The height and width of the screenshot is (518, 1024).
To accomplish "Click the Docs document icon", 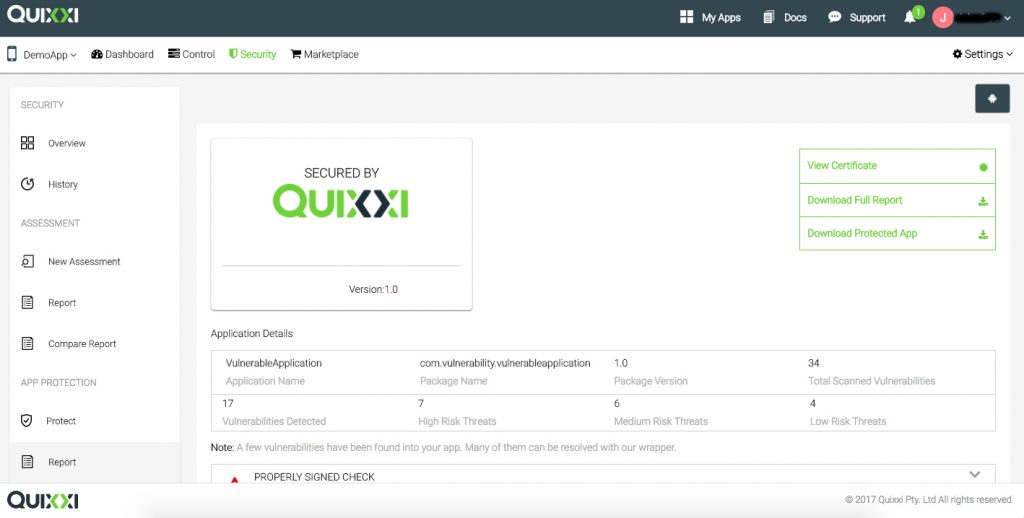I will [769, 17].
